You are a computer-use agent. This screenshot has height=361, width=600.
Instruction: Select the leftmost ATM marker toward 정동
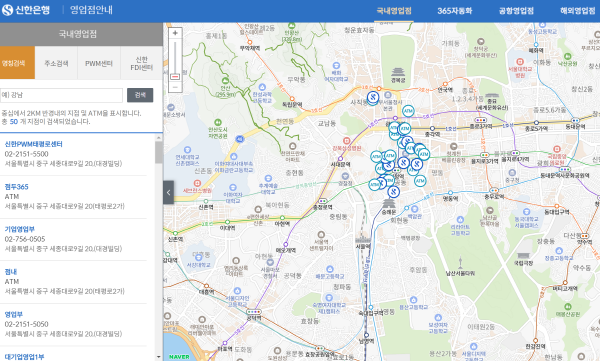click(x=374, y=185)
